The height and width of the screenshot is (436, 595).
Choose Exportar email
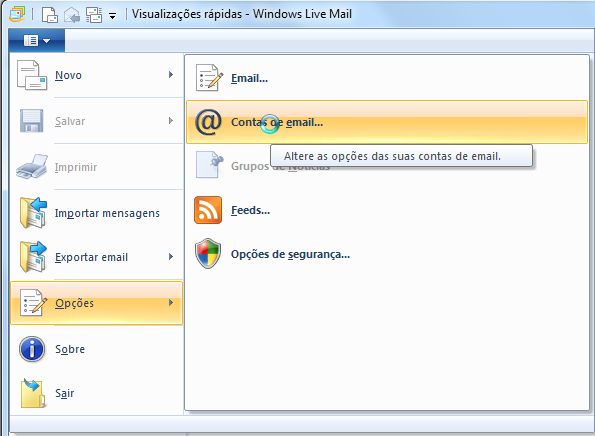(96, 257)
